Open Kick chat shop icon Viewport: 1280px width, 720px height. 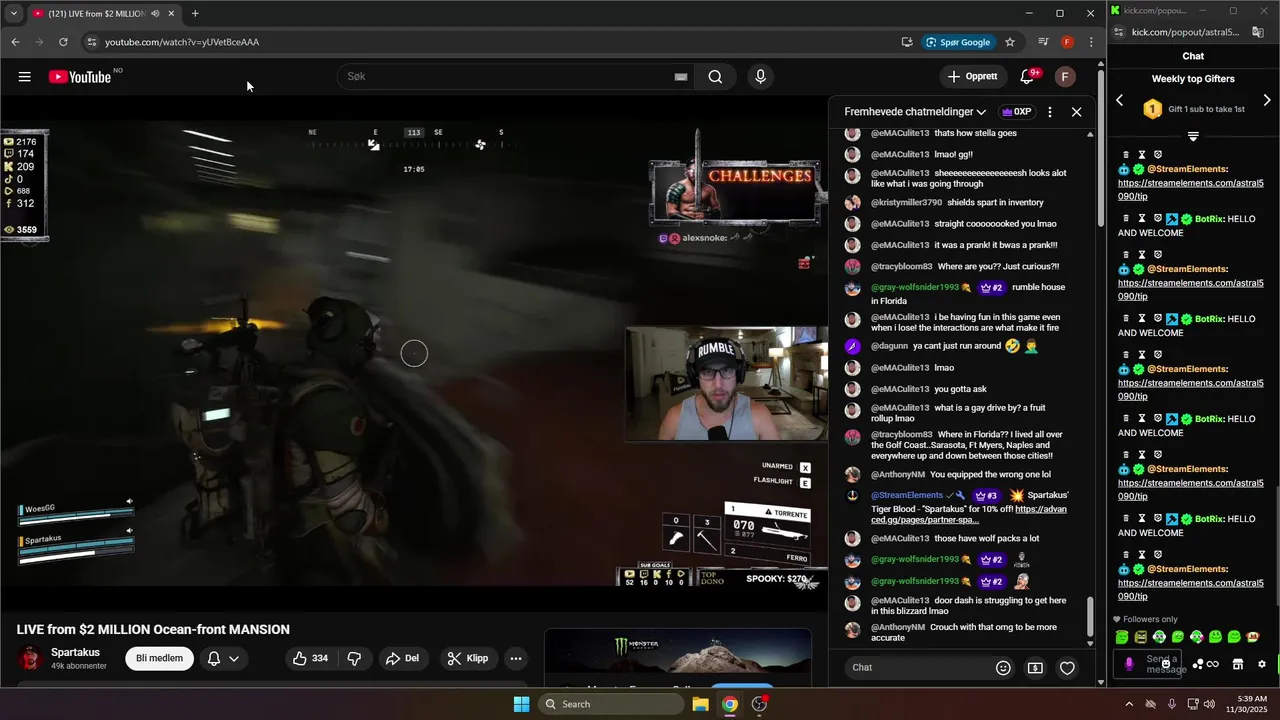click(x=1237, y=664)
